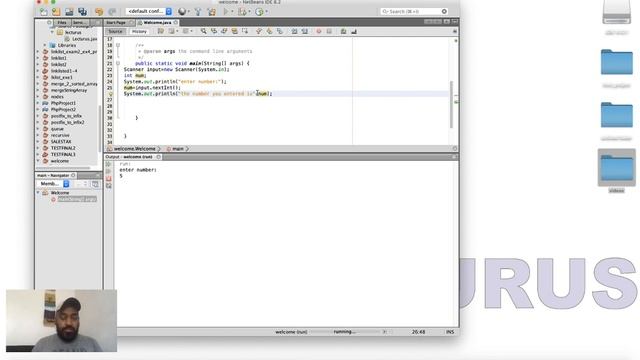Select the SALESTAX project
The width and height of the screenshot is (640, 360).
(x=61, y=142)
